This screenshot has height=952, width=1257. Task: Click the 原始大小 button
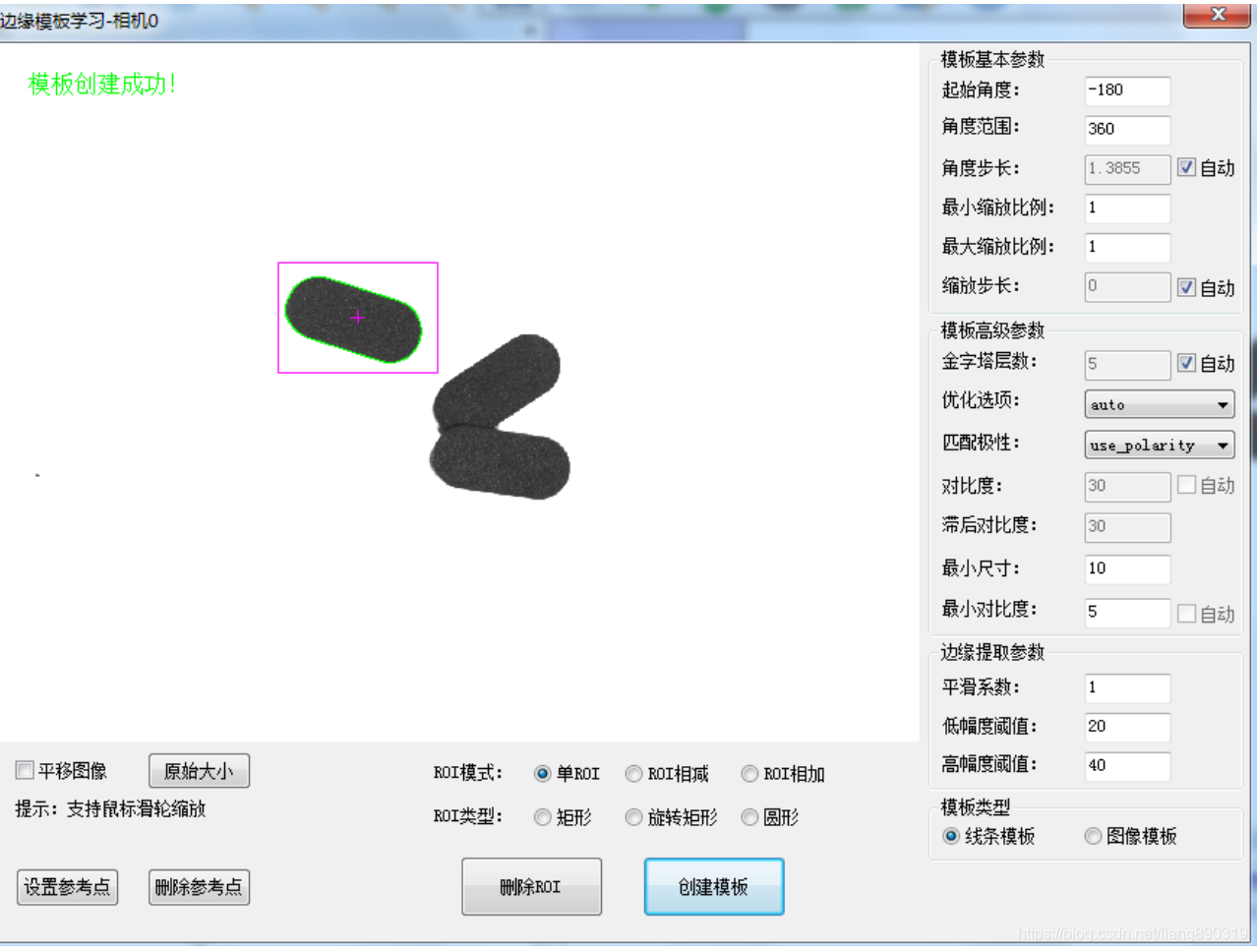(x=198, y=771)
